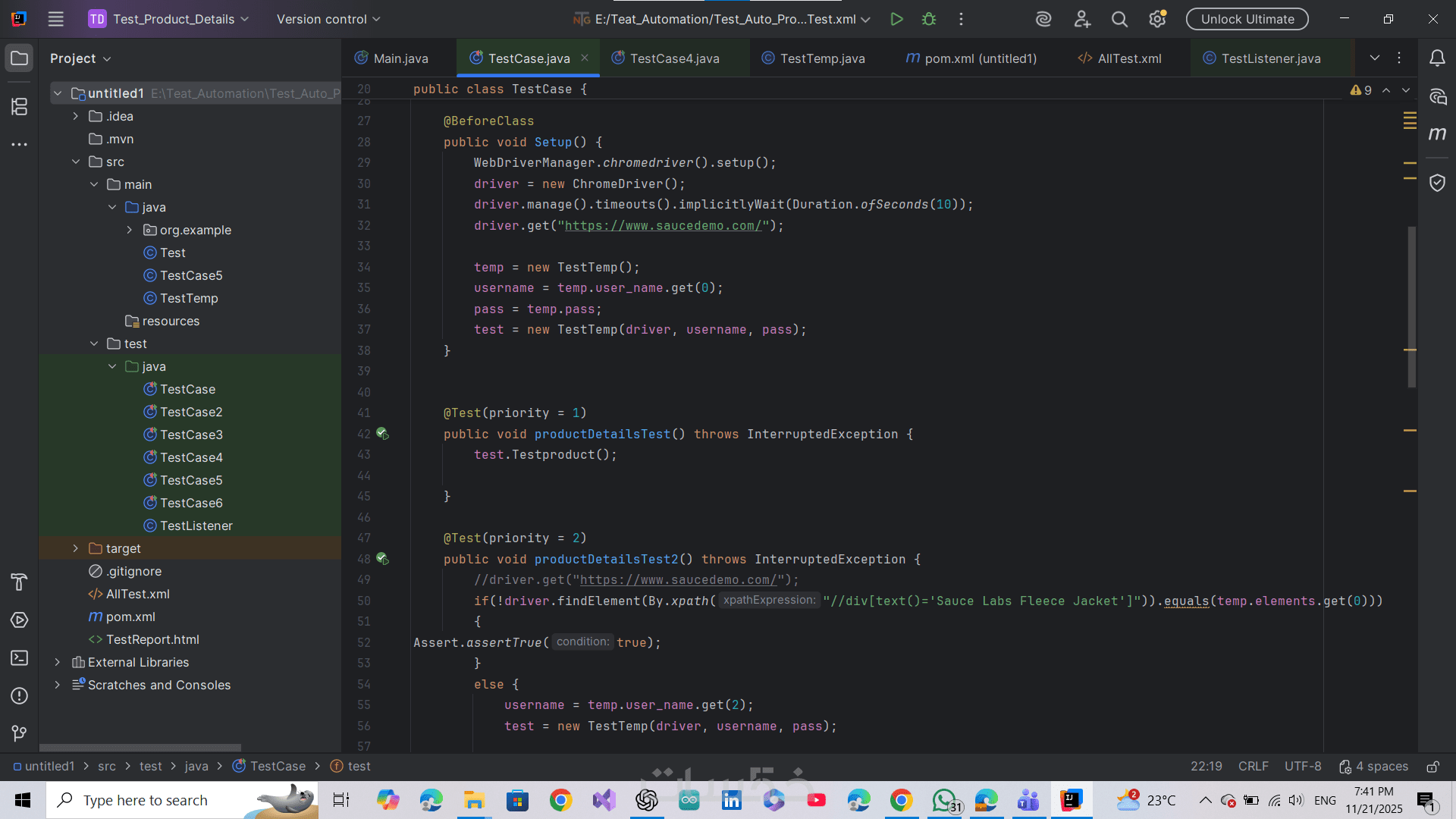
Task: Open the Git tool window
Action: pos(20,733)
